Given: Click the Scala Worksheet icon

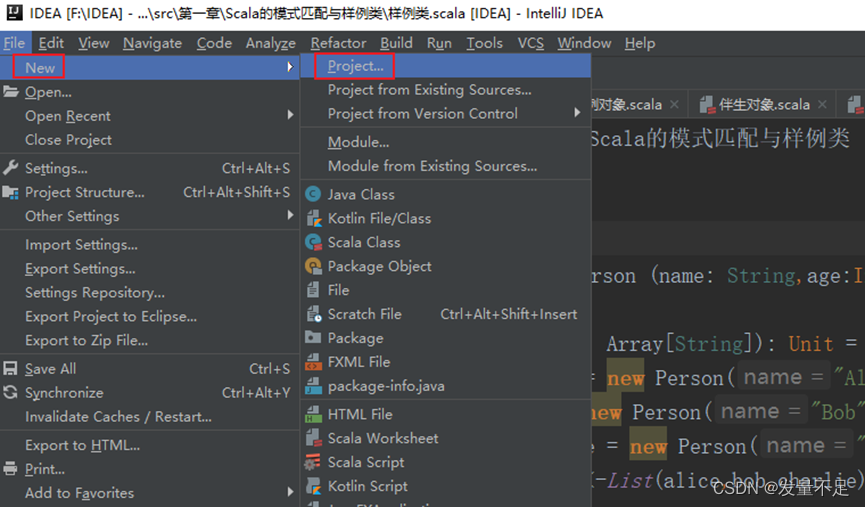Looking at the screenshot, I should coord(313,438).
